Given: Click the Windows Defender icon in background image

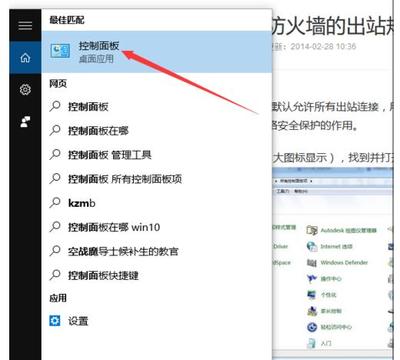Looking at the screenshot, I should coord(312,263).
